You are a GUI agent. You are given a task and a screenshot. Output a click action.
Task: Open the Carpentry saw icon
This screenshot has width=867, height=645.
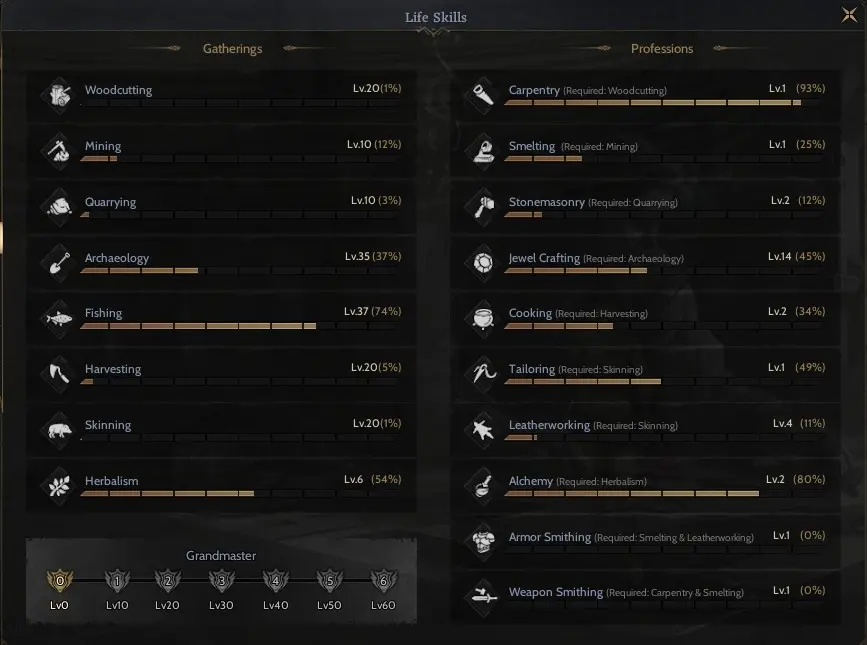(x=483, y=95)
